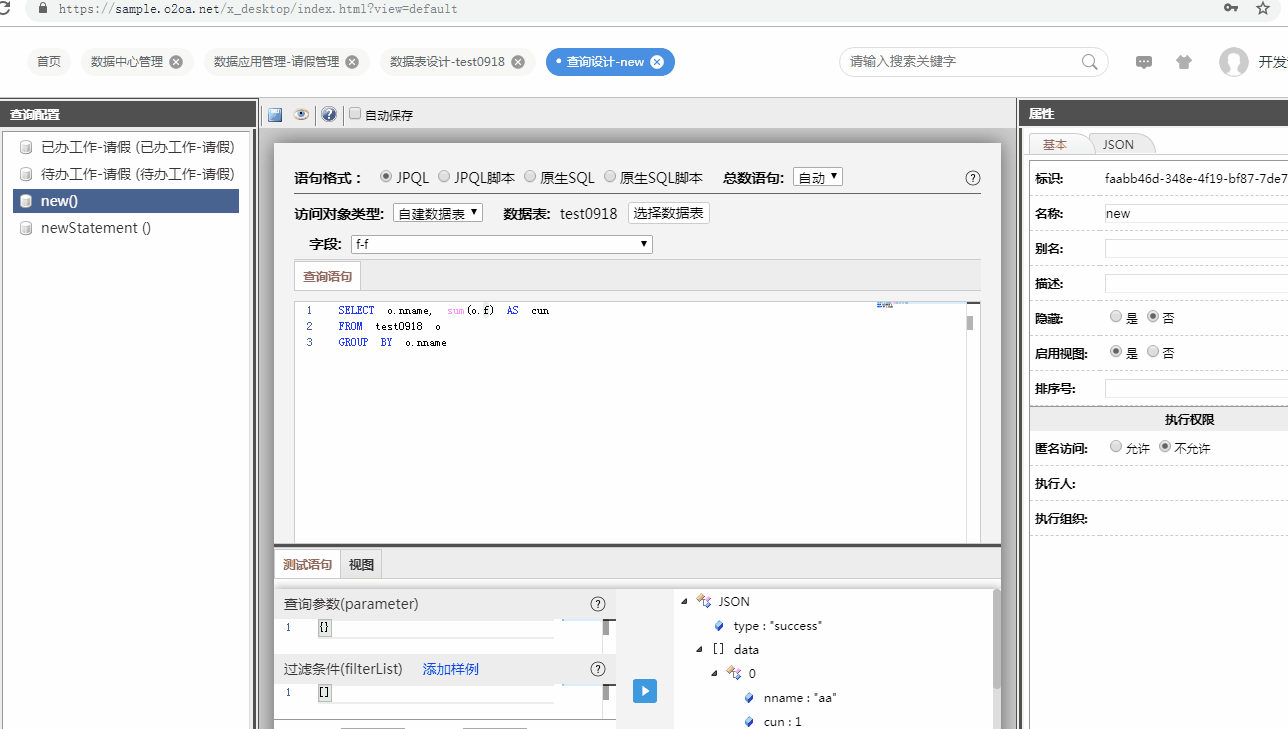Switch to the 视图 tab
Viewport: 1288px width, 729px height.
pyautogui.click(x=361, y=565)
